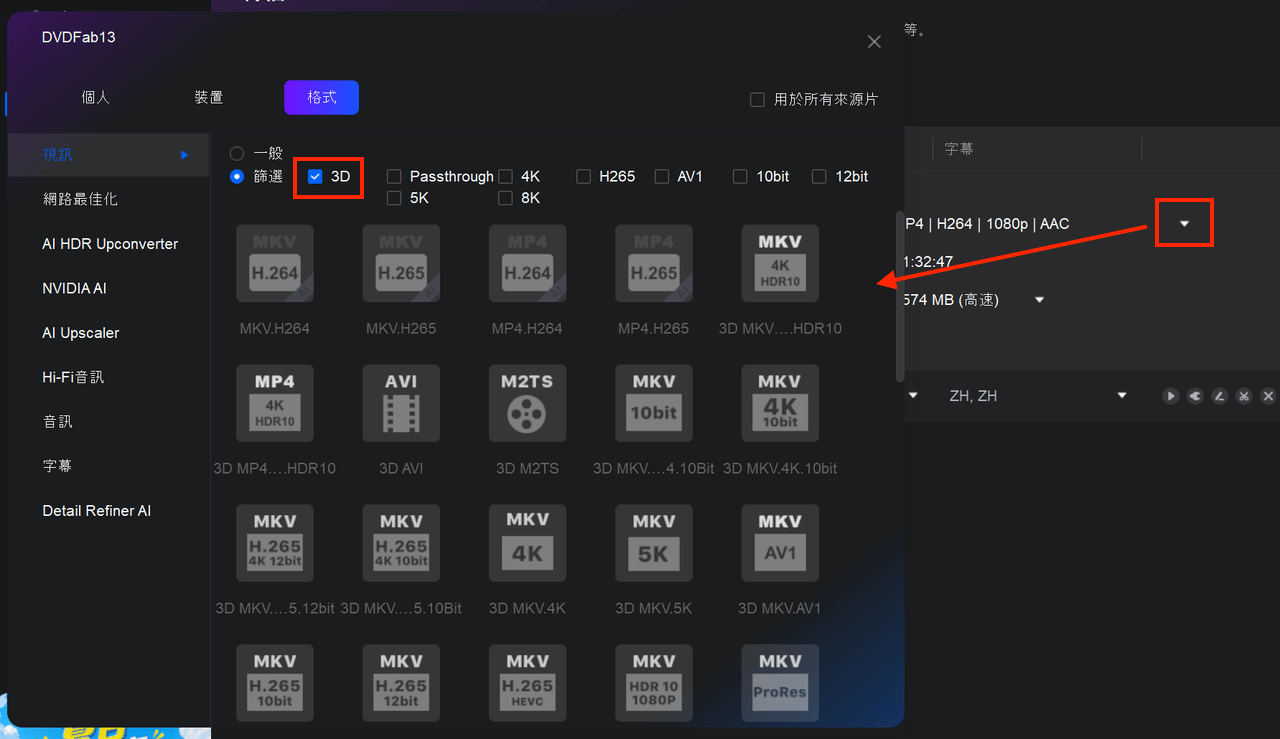Switch to the 個人 tab
1280x739 pixels.
95,97
